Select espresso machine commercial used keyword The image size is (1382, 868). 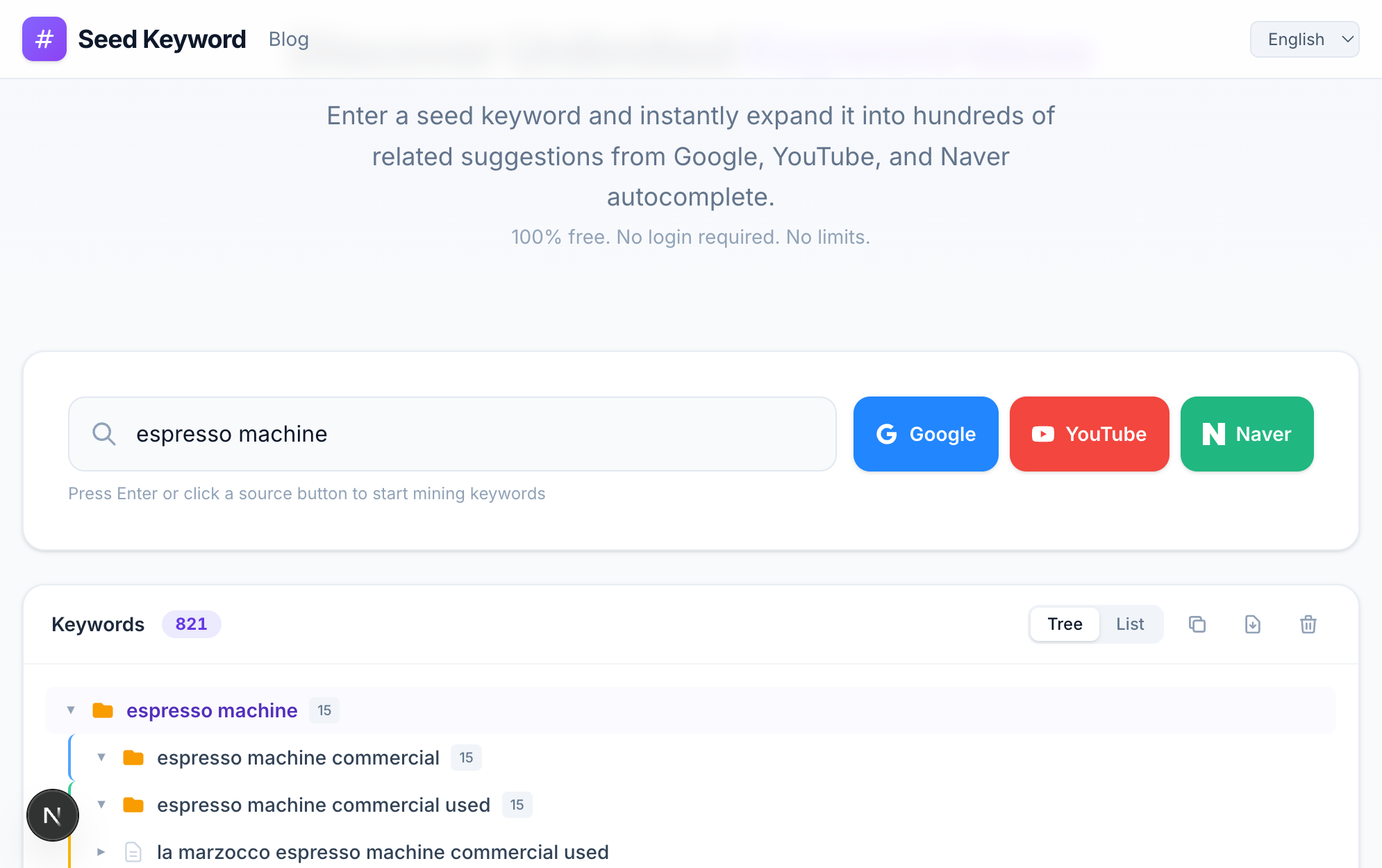point(324,805)
